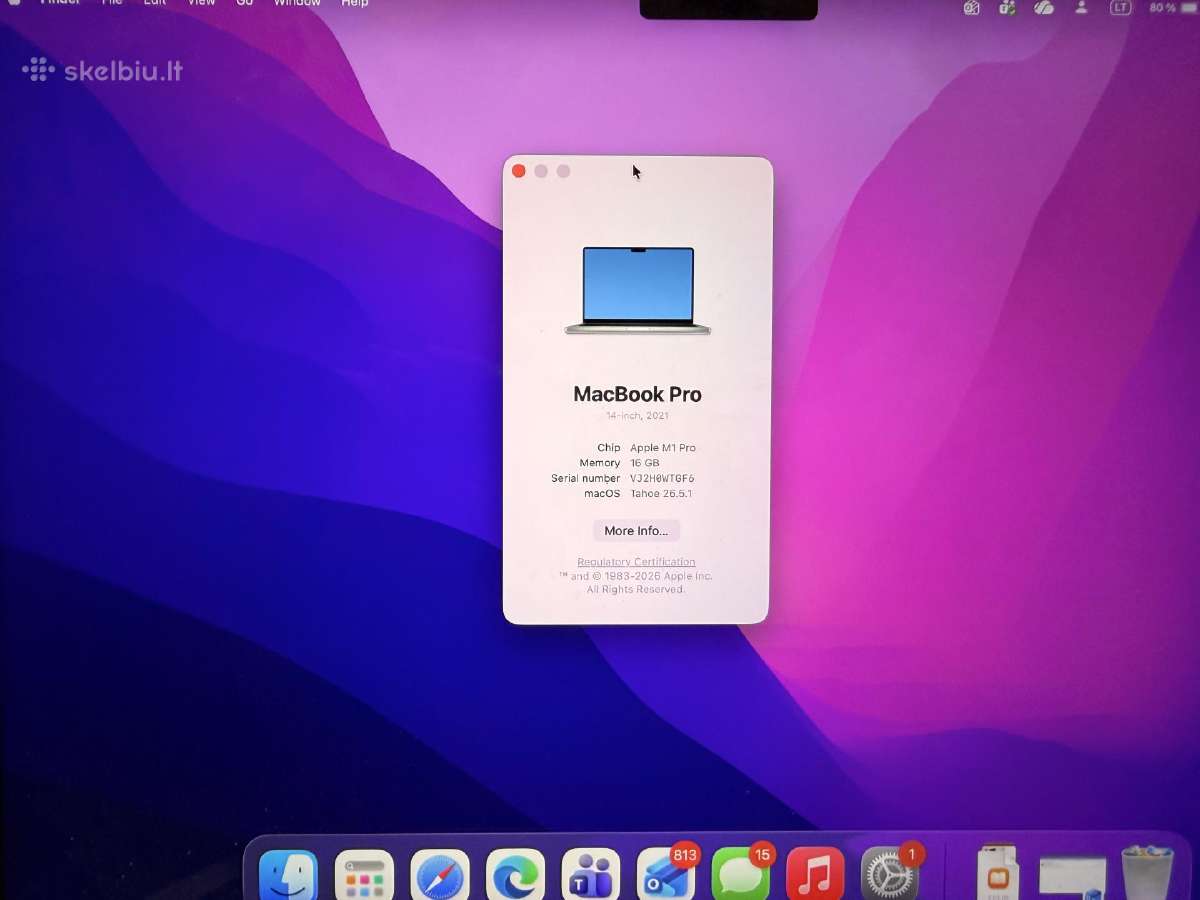Screen dimensions: 1200x900
Task: Click the serial number value
Action: 662,478
